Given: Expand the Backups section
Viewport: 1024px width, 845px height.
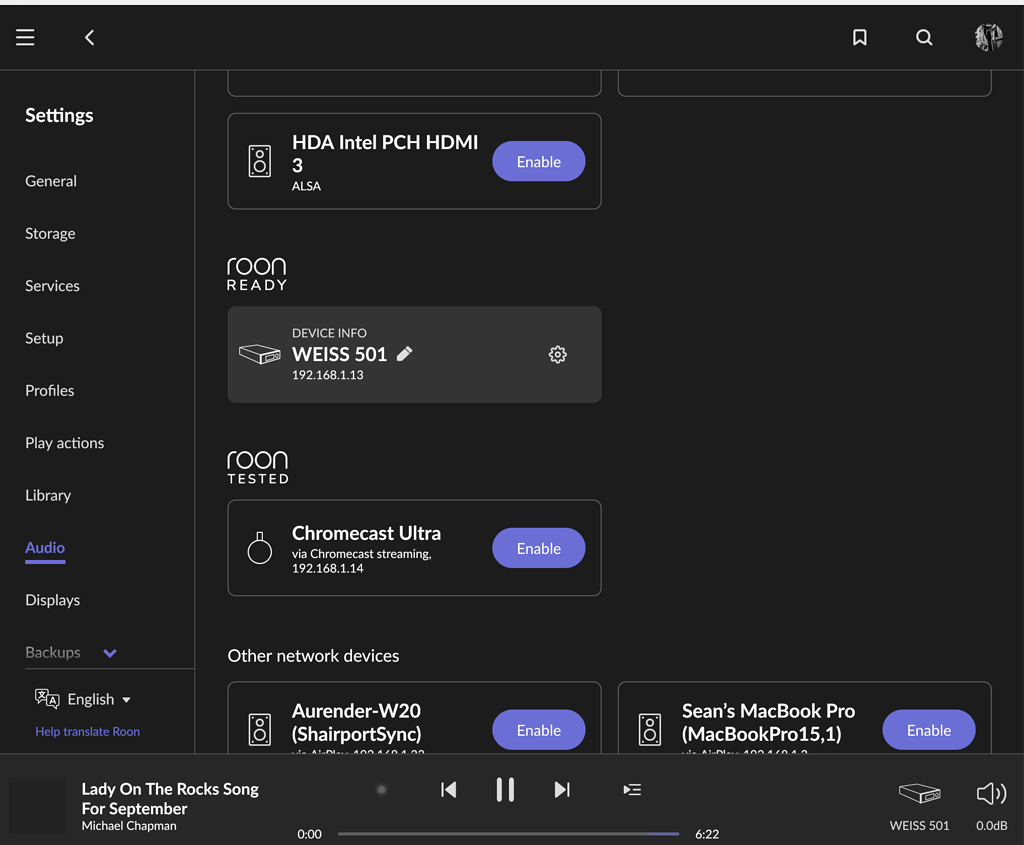Looking at the screenshot, I should tap(109, 652).
